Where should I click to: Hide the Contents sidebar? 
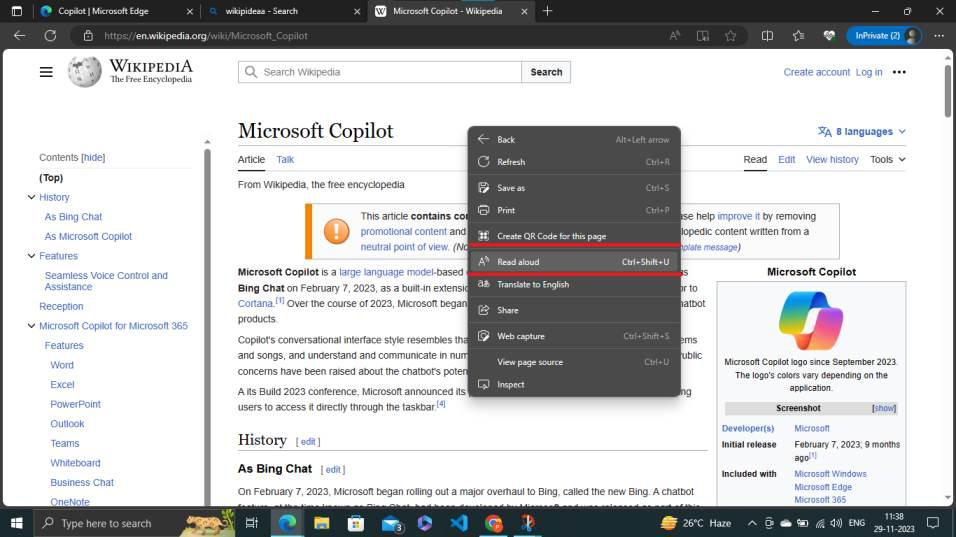93,157
